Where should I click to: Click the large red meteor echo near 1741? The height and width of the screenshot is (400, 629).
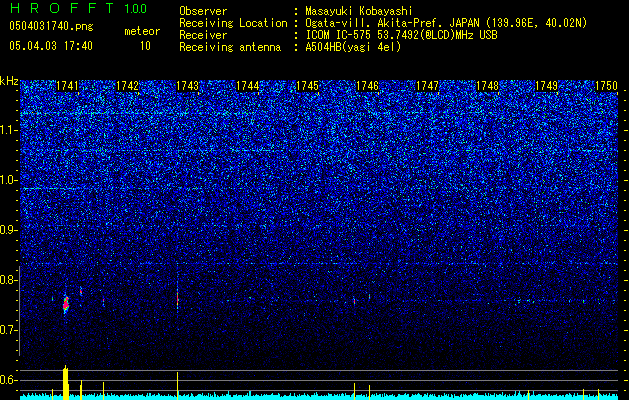66,304
